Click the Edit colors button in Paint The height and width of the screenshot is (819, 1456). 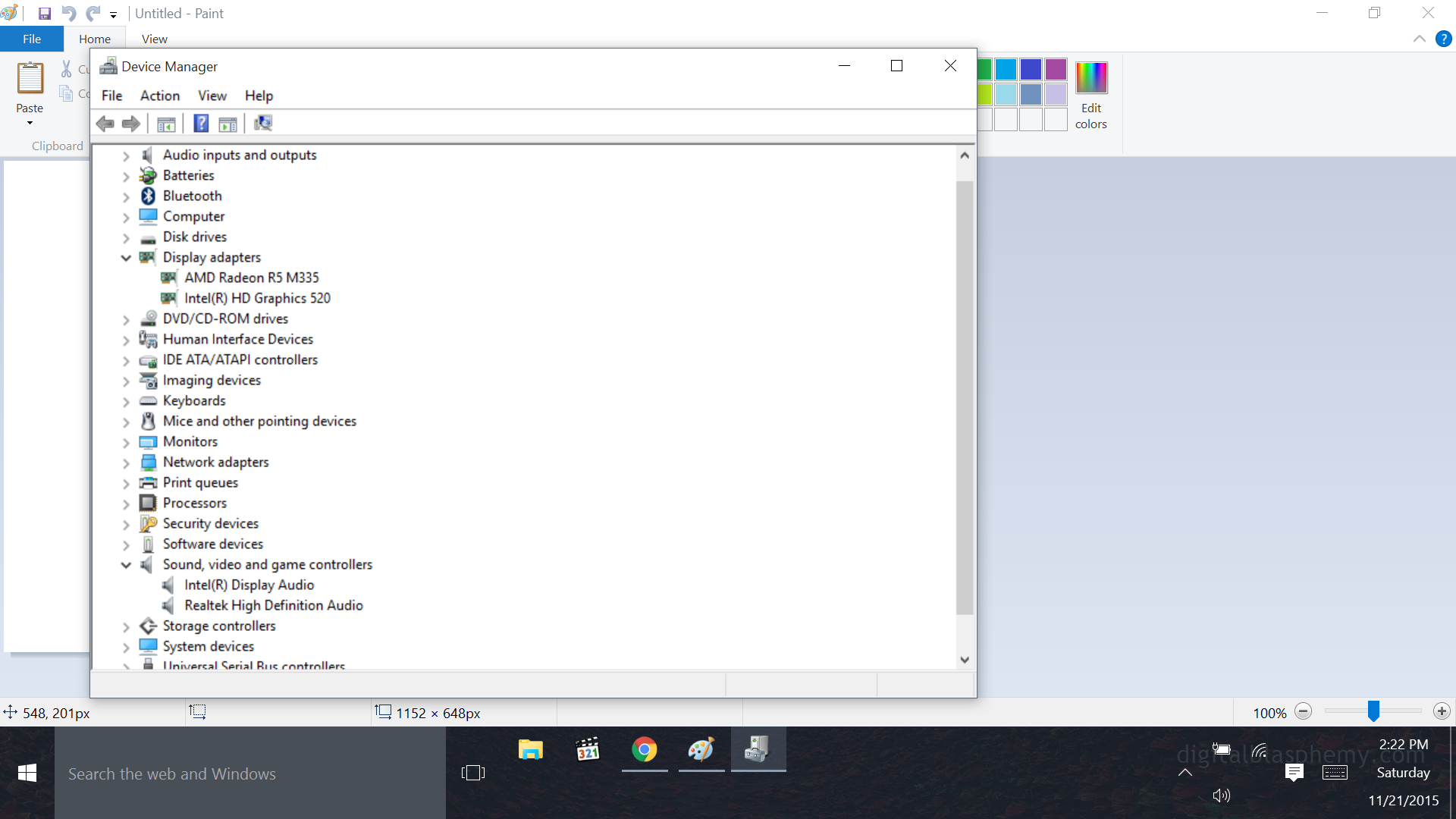click(1091, 96)
